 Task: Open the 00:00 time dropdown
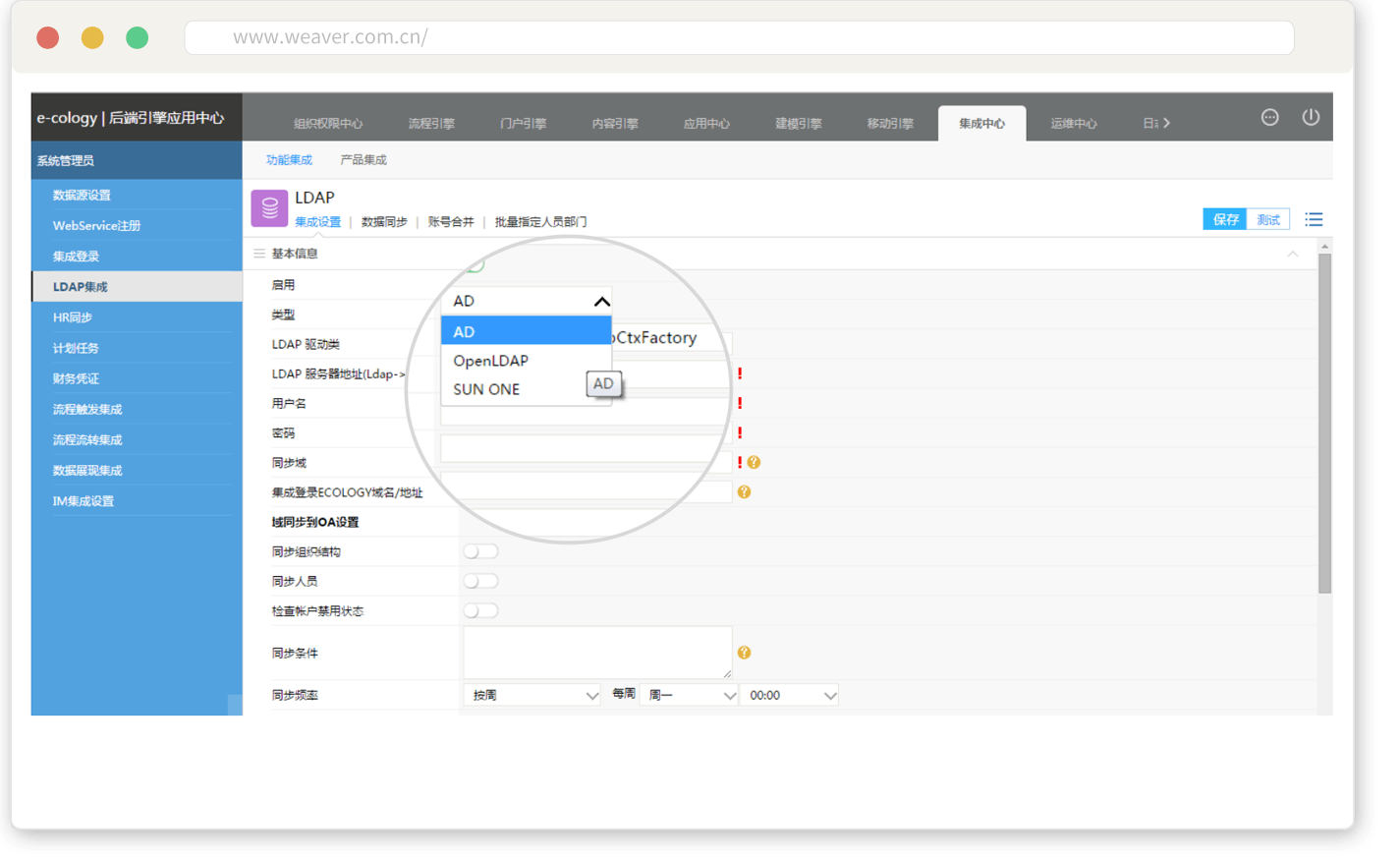(790, 695)
